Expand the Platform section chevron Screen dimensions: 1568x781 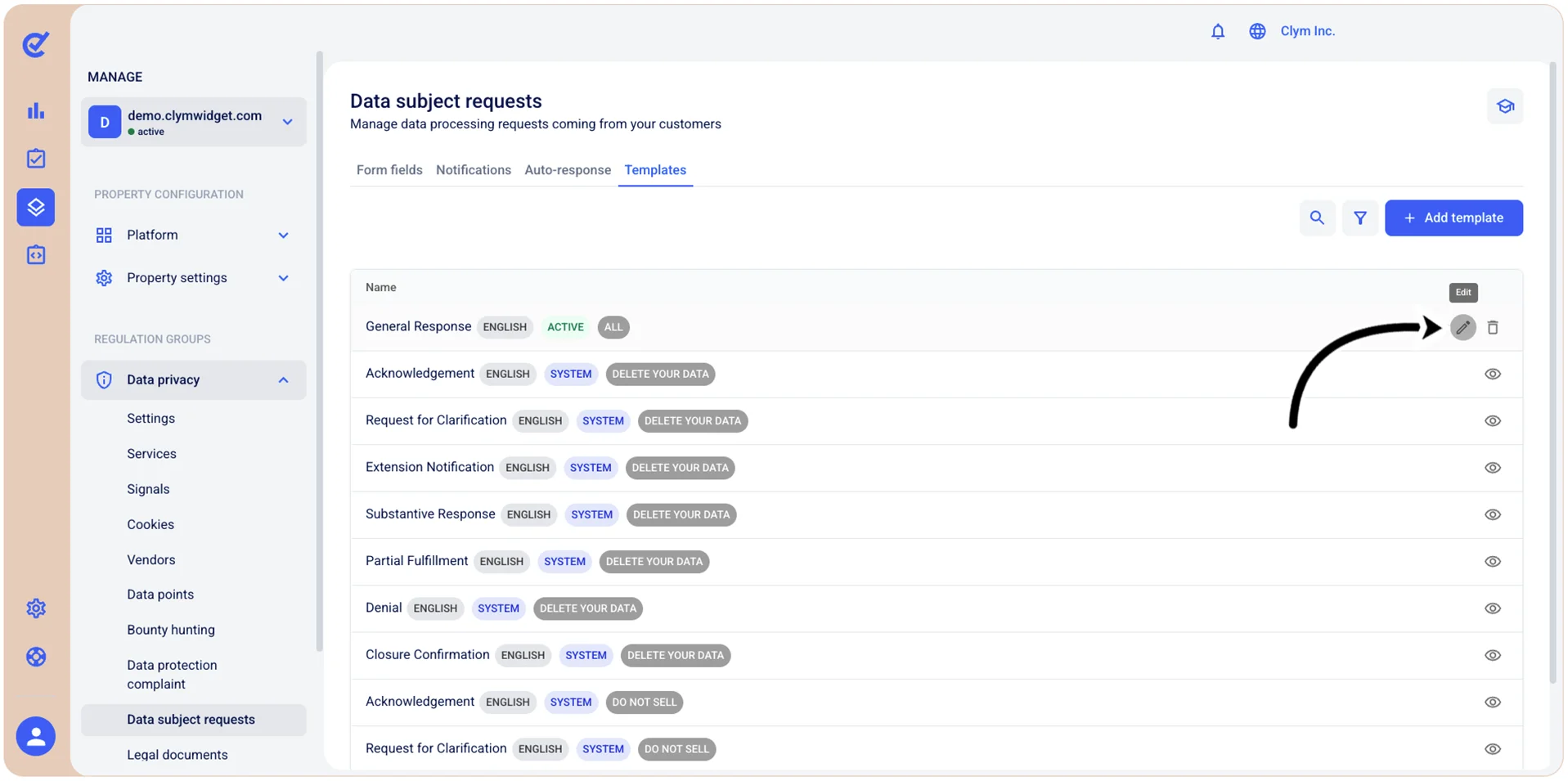[283, 236]
